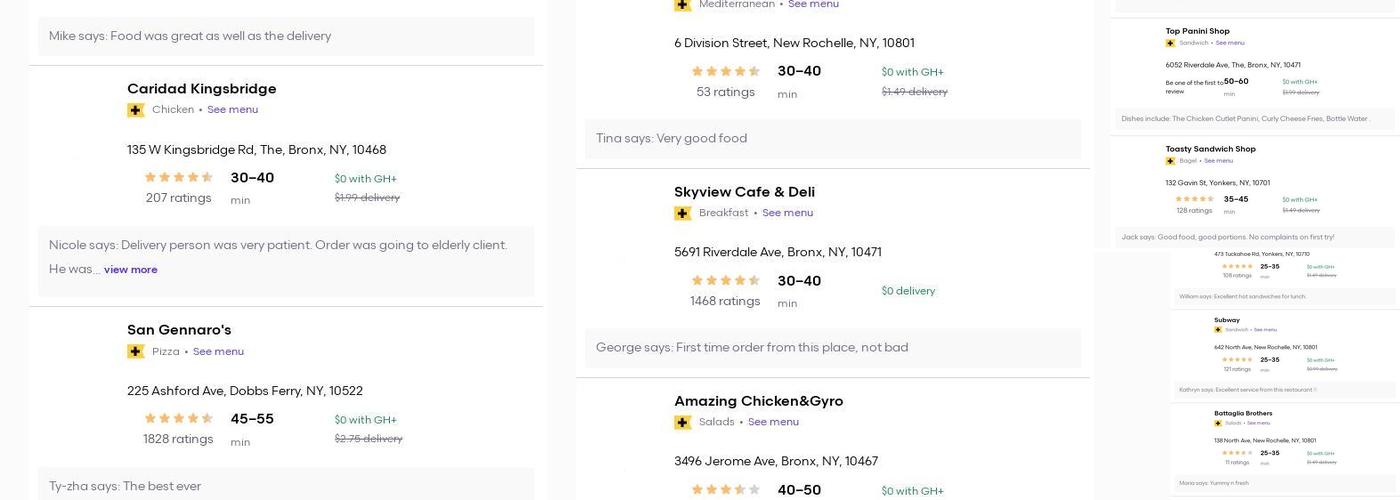Expand Nicole's review with view more

click(x=130, y=270)
